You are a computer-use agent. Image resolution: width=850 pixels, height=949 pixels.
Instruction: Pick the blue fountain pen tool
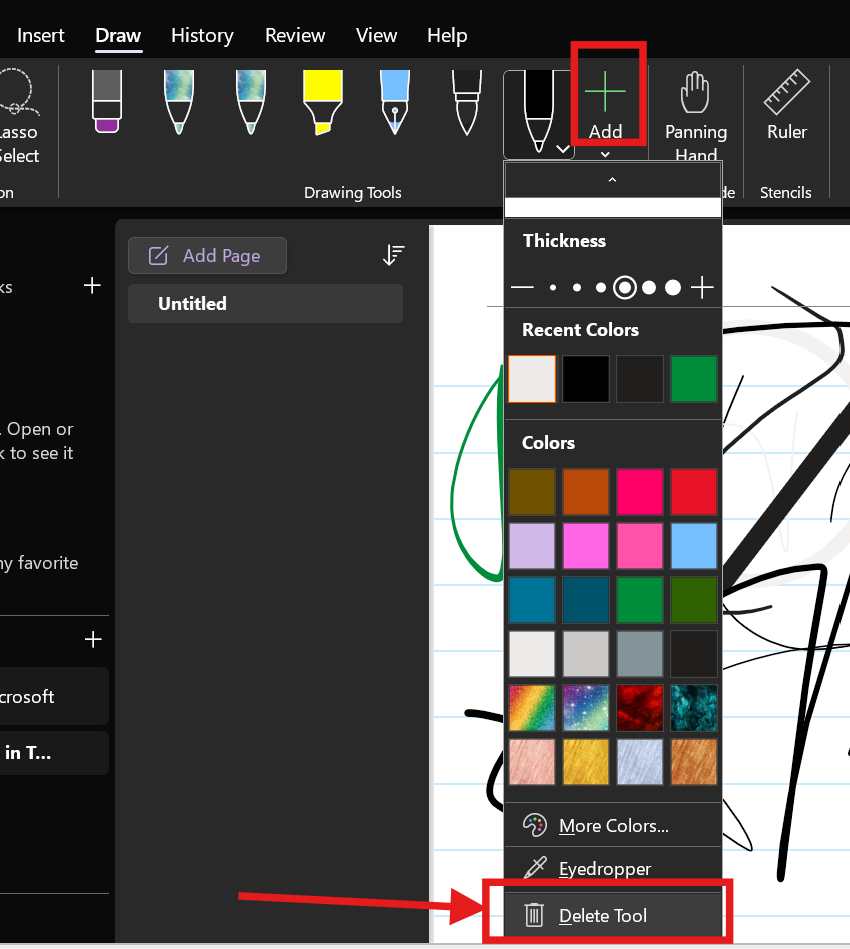click(395, 101)
